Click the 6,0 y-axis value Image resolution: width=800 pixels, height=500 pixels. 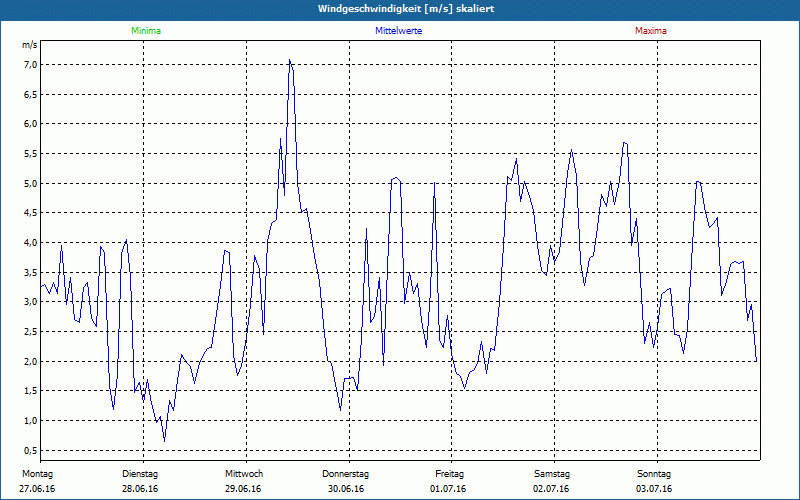click(30, 124)
